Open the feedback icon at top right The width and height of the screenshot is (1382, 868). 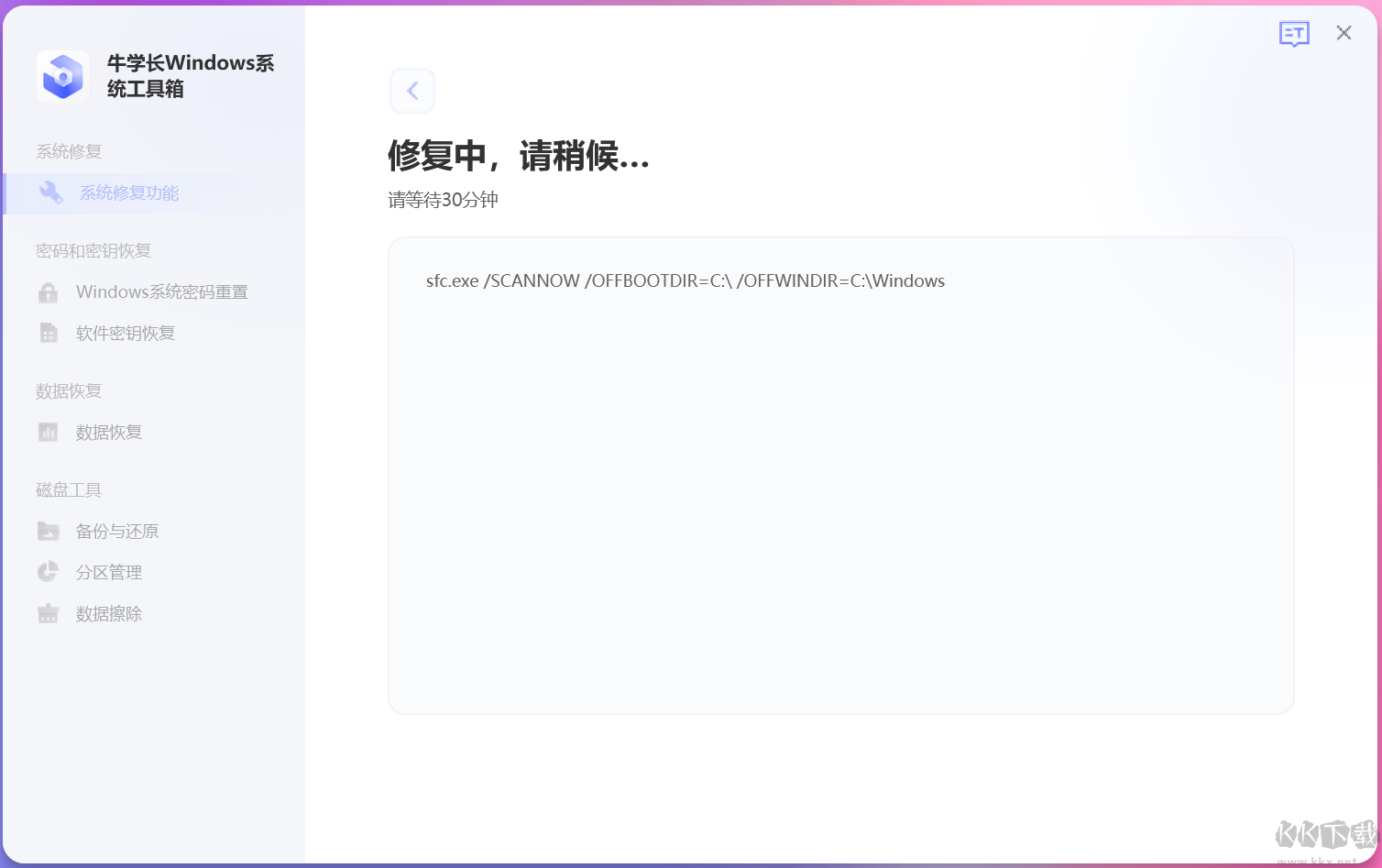[1294, 33]
